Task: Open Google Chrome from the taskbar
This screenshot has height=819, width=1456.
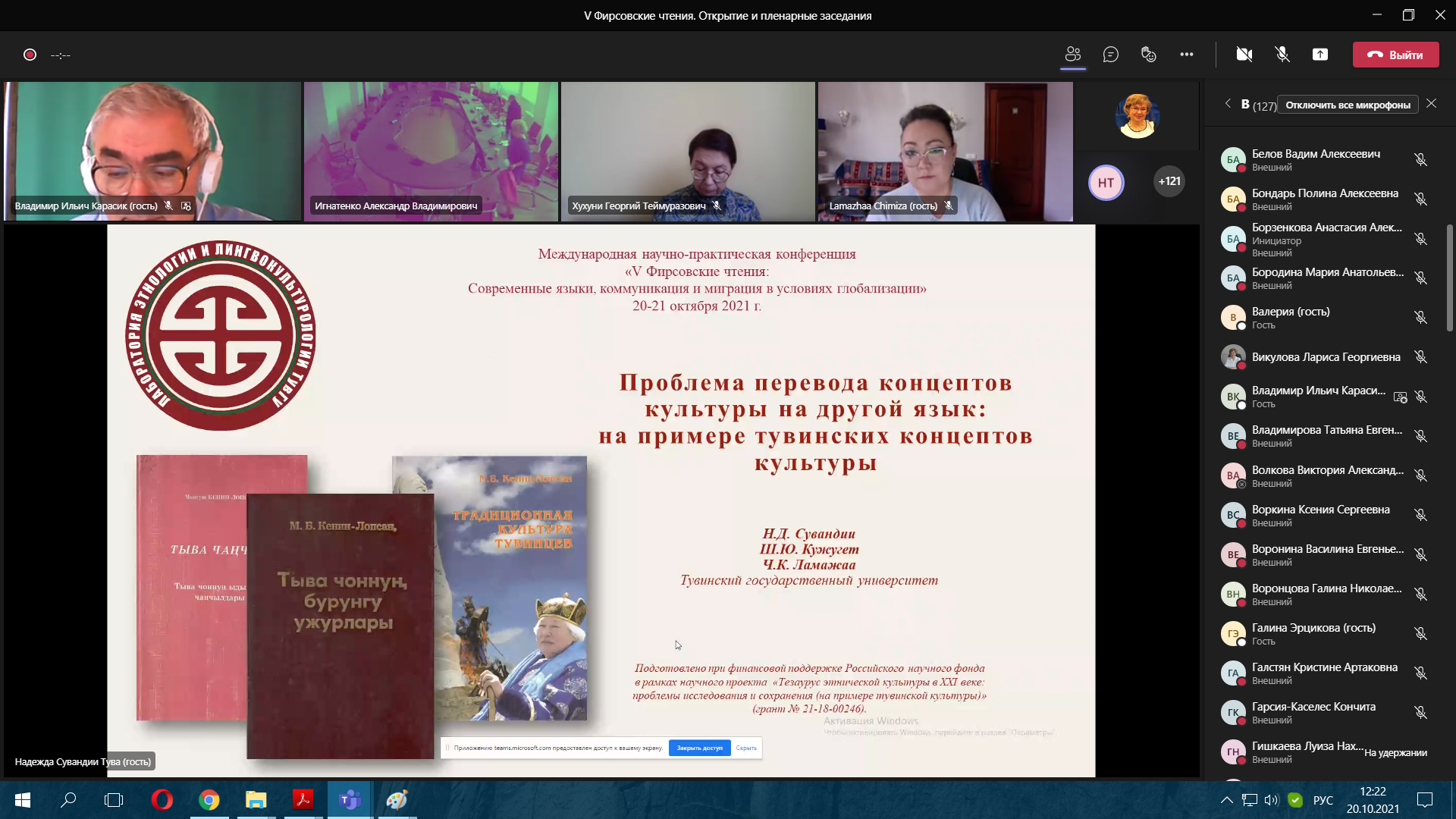Action: pos(209,800)
